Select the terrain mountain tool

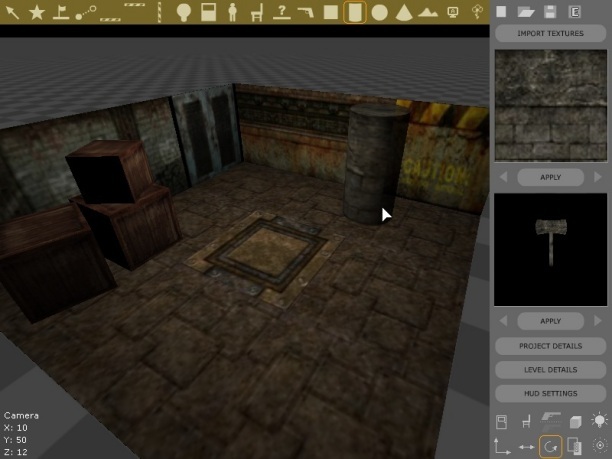(x=428, y=13)
